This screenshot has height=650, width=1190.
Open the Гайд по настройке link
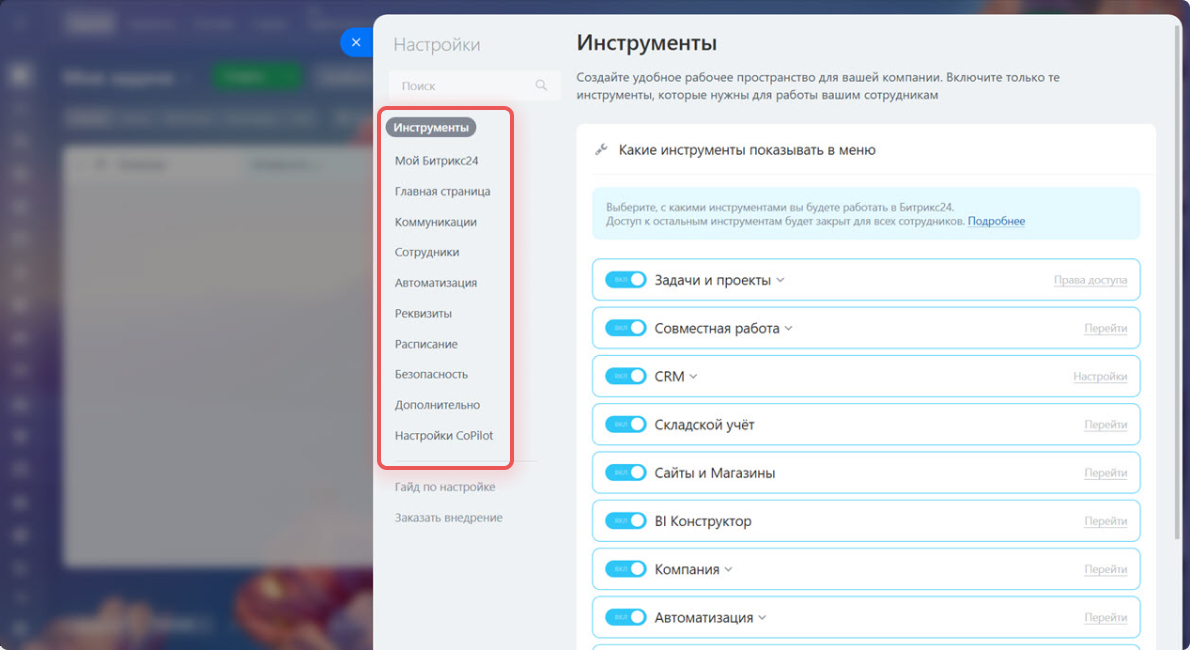click(445, 487)
